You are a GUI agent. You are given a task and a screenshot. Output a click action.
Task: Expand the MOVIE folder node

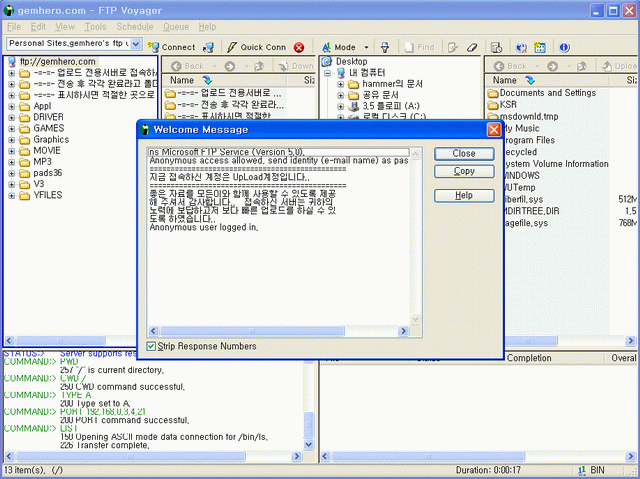(11, 151)
